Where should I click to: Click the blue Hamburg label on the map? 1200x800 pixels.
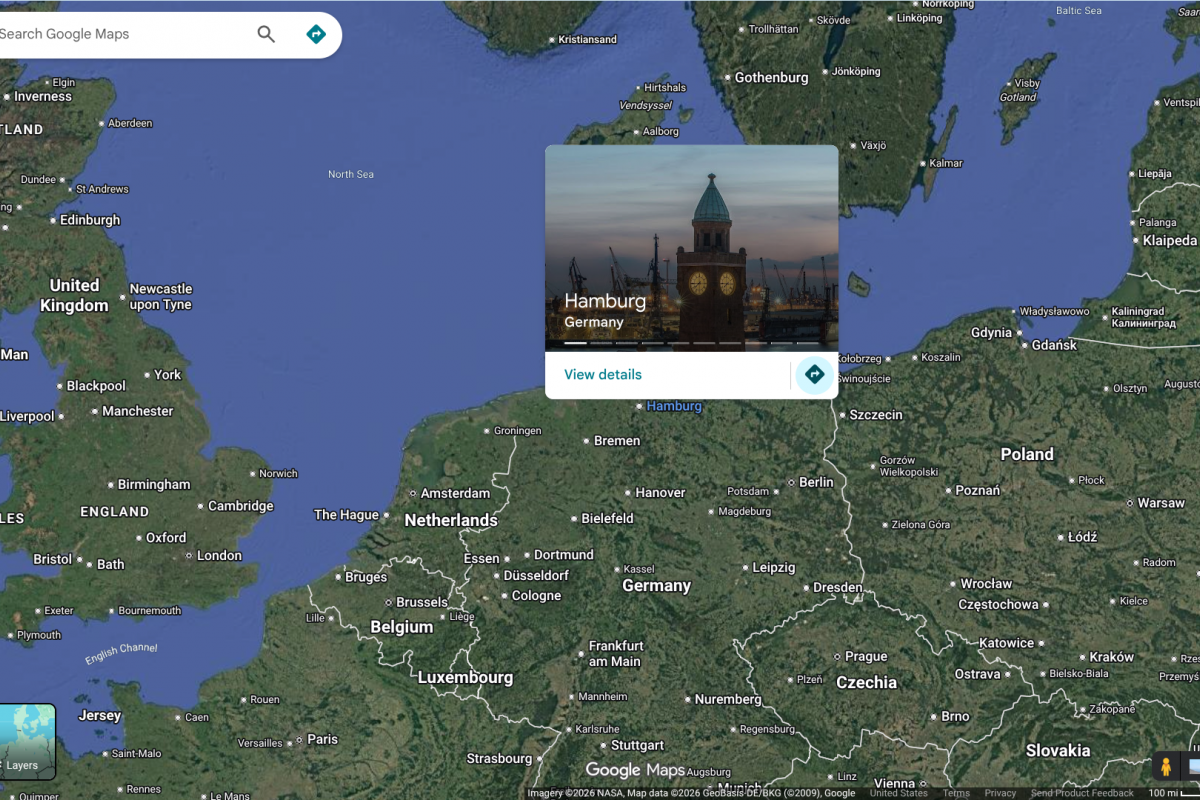click(673, 406)
